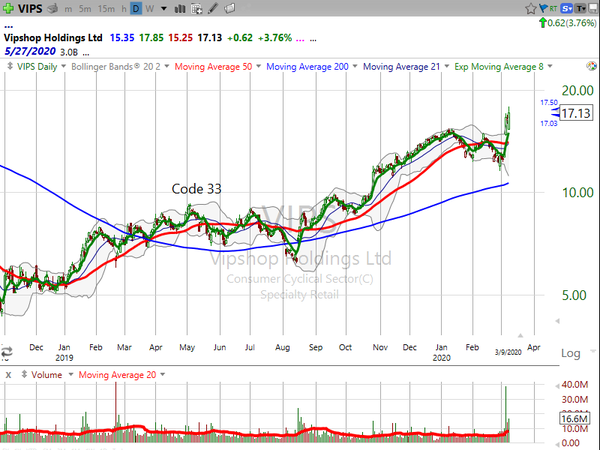Click the Moving Average 21 label
This screenshot has width=600, height=450.
[401, 67]
